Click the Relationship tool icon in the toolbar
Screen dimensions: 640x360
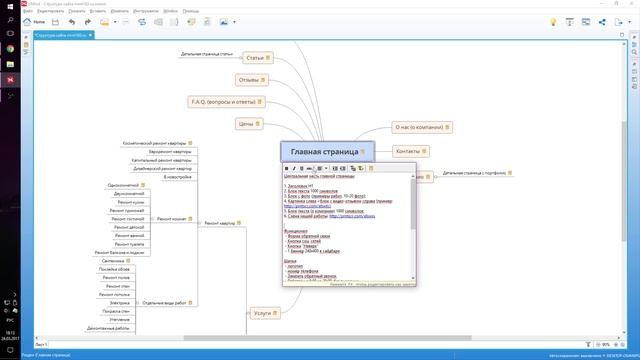(x=142, y=22)
